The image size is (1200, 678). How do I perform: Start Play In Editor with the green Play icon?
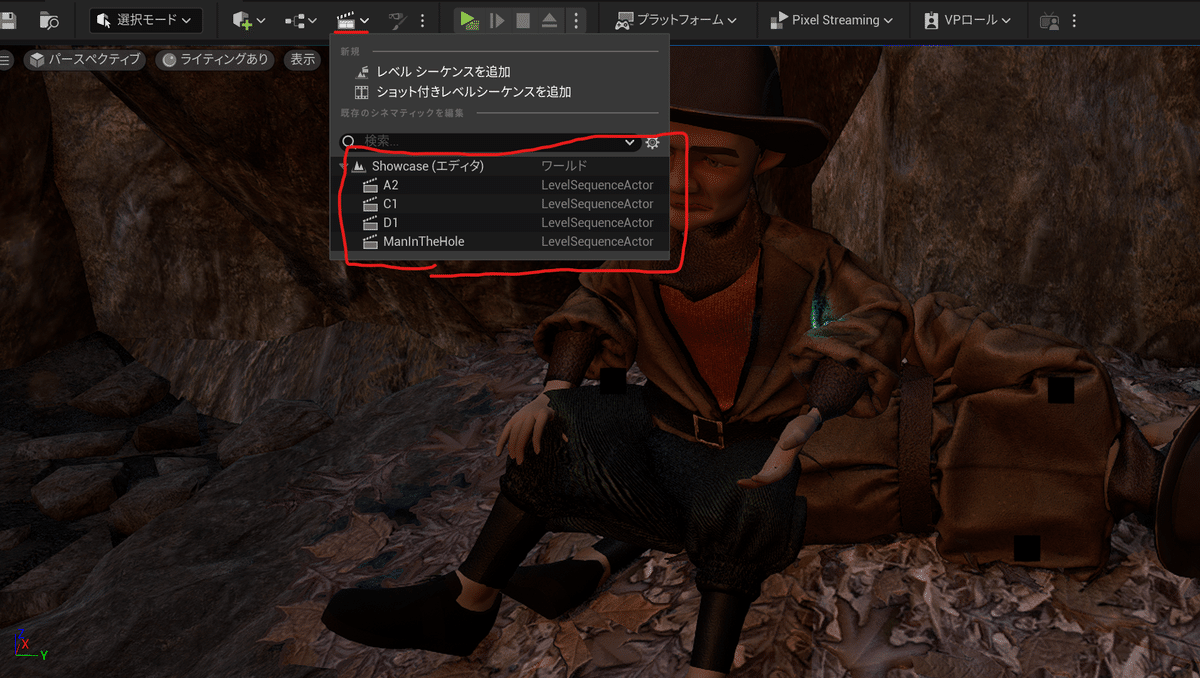(x=468, y=20)
